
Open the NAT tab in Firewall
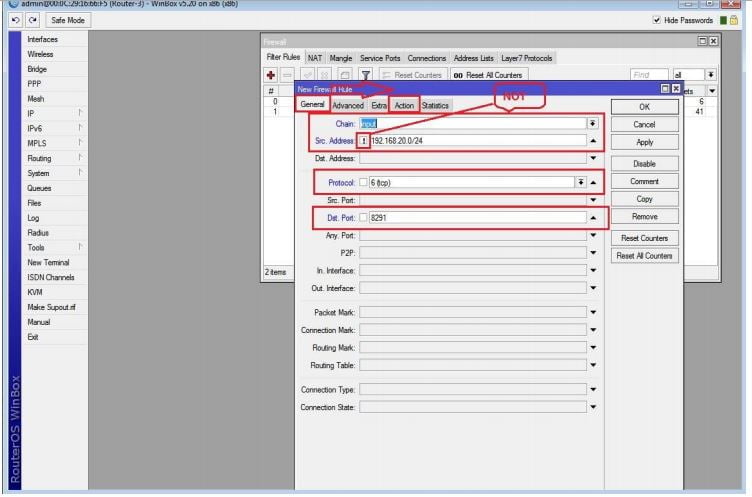[315, 58]
